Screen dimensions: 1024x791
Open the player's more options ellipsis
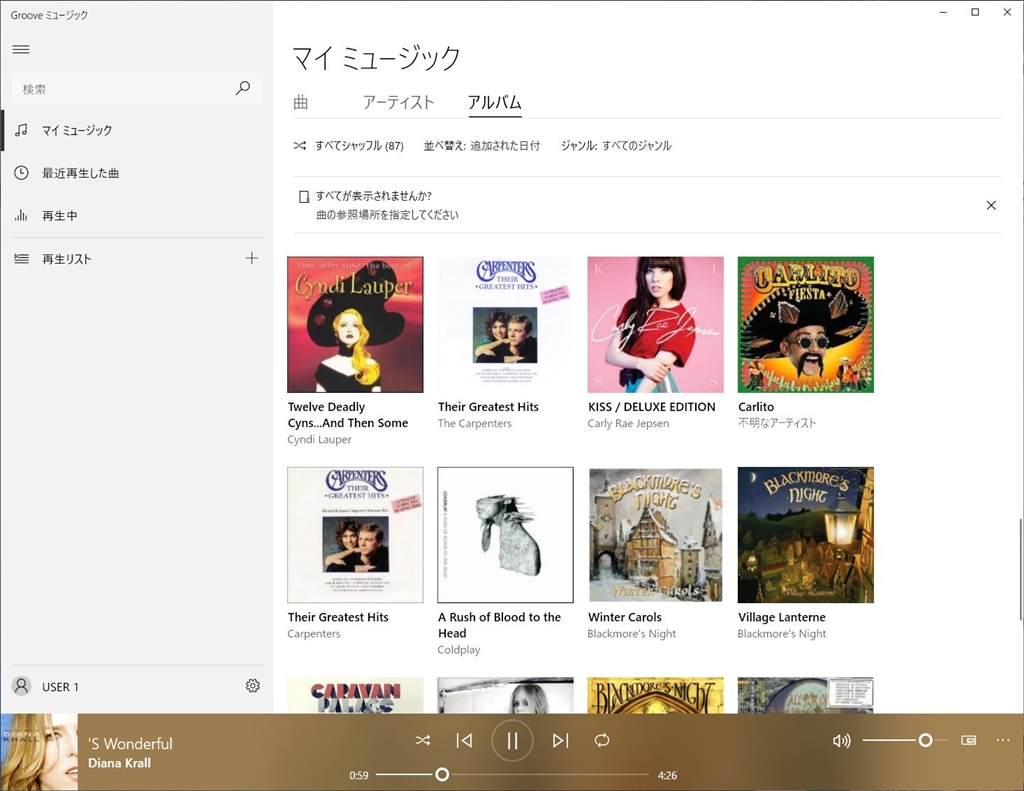click(1003, 740)
